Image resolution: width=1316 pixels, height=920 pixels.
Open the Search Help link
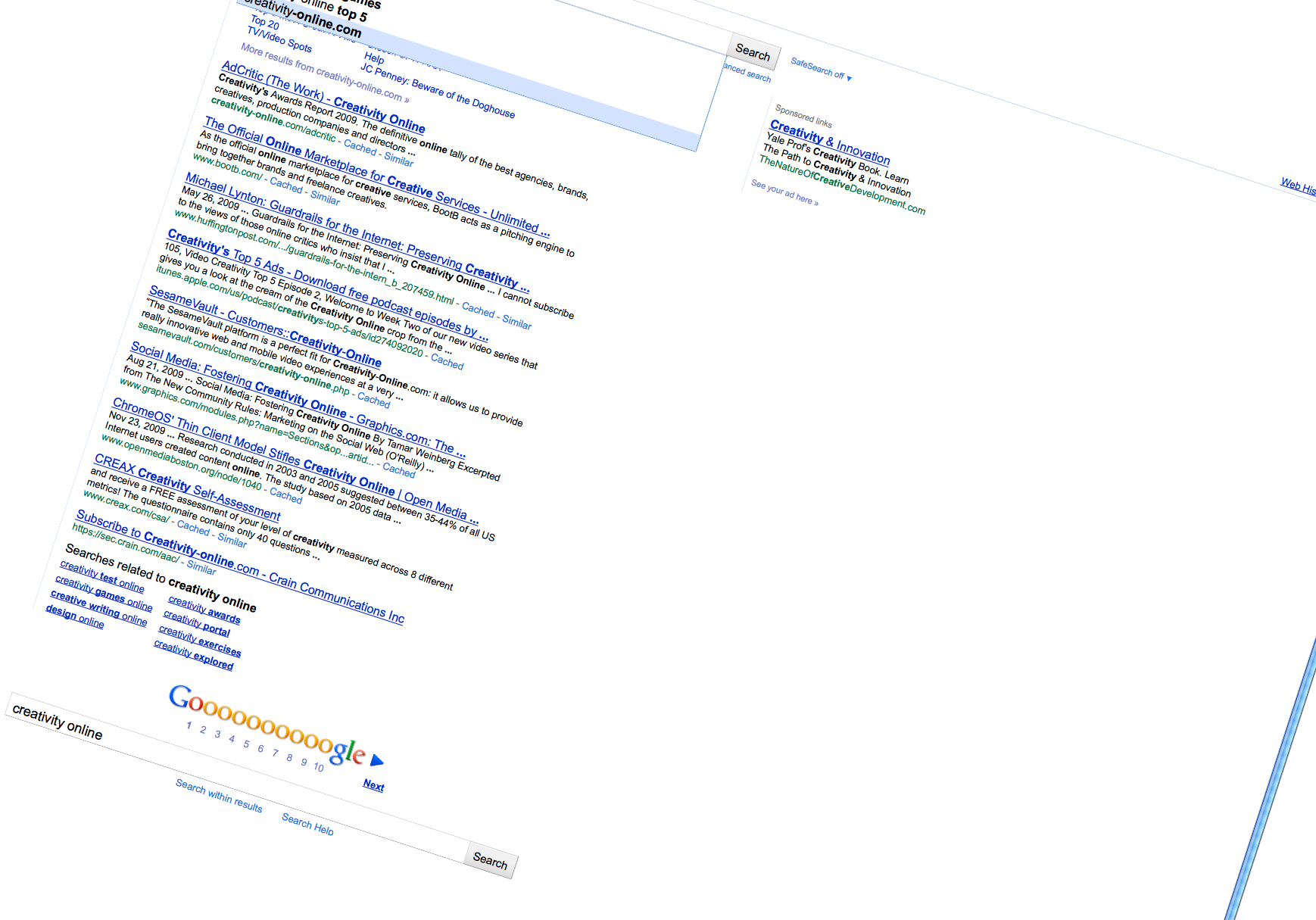tap(307, 824)
